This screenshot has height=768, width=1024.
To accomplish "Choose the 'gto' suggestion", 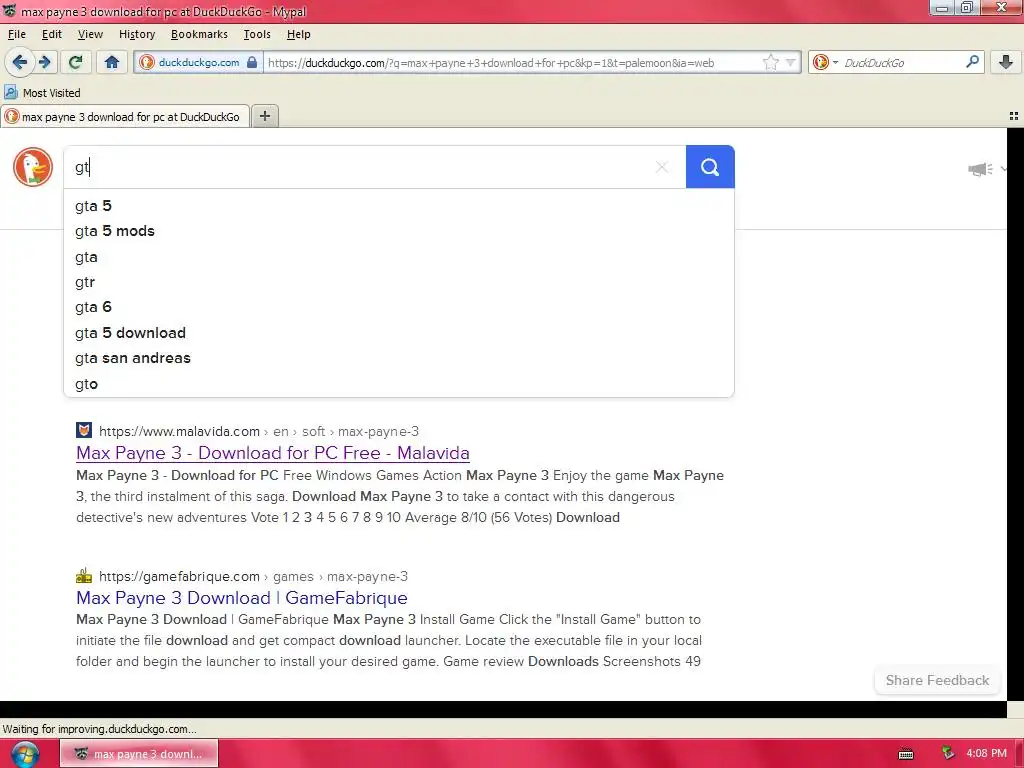I will 398,384.
